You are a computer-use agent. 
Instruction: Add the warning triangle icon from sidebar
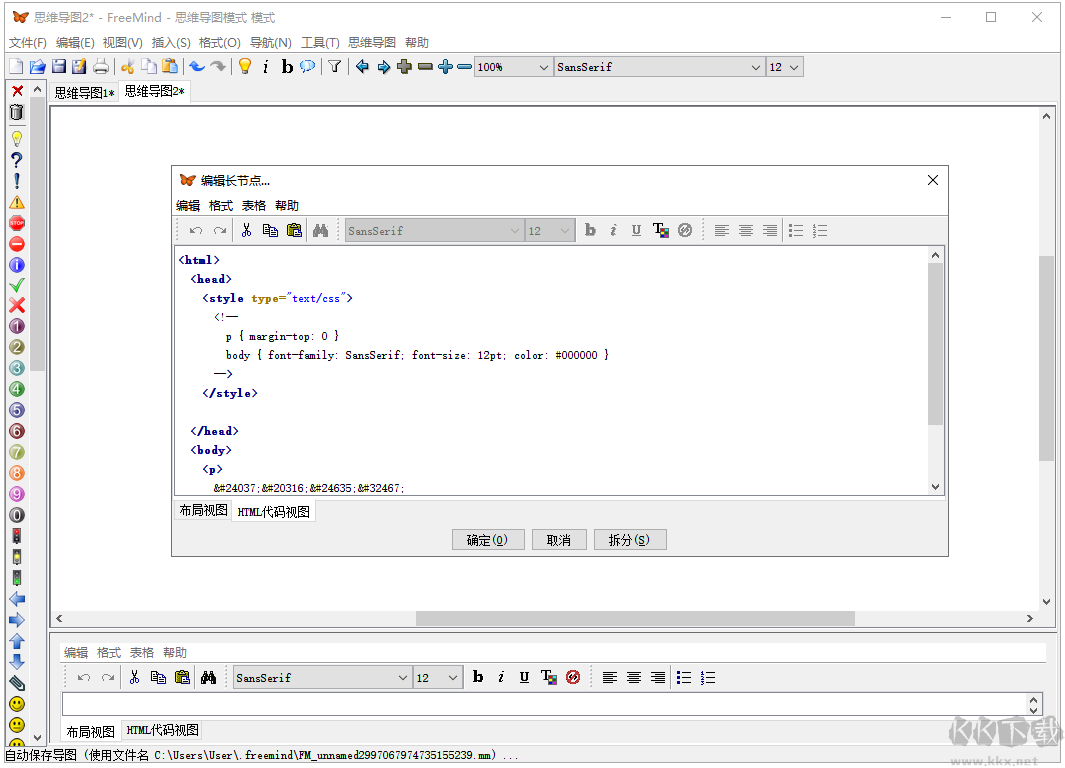click(x=17, y=202)
